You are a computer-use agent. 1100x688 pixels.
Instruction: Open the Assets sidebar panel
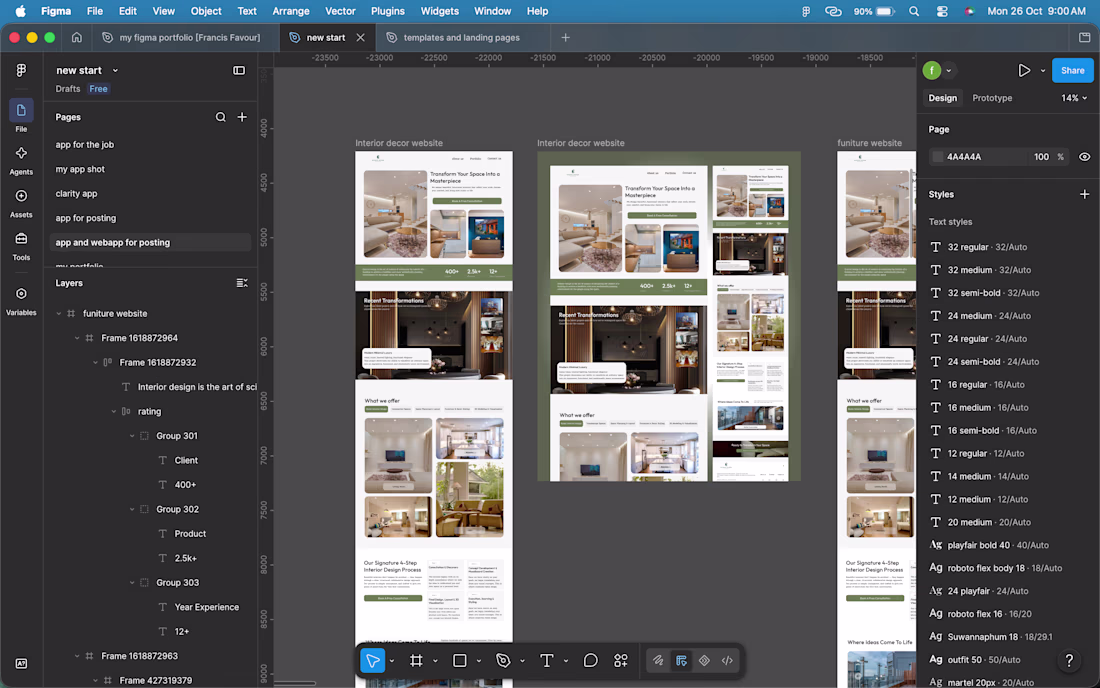pos(21,203)
